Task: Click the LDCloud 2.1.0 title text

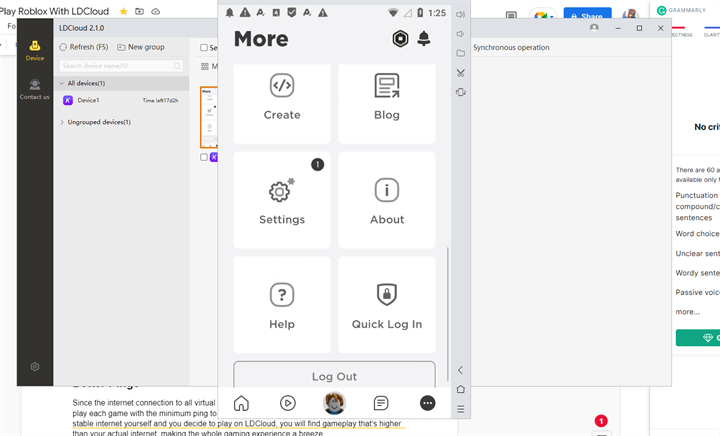Action: pyautogui.click(x=81, y=28)
